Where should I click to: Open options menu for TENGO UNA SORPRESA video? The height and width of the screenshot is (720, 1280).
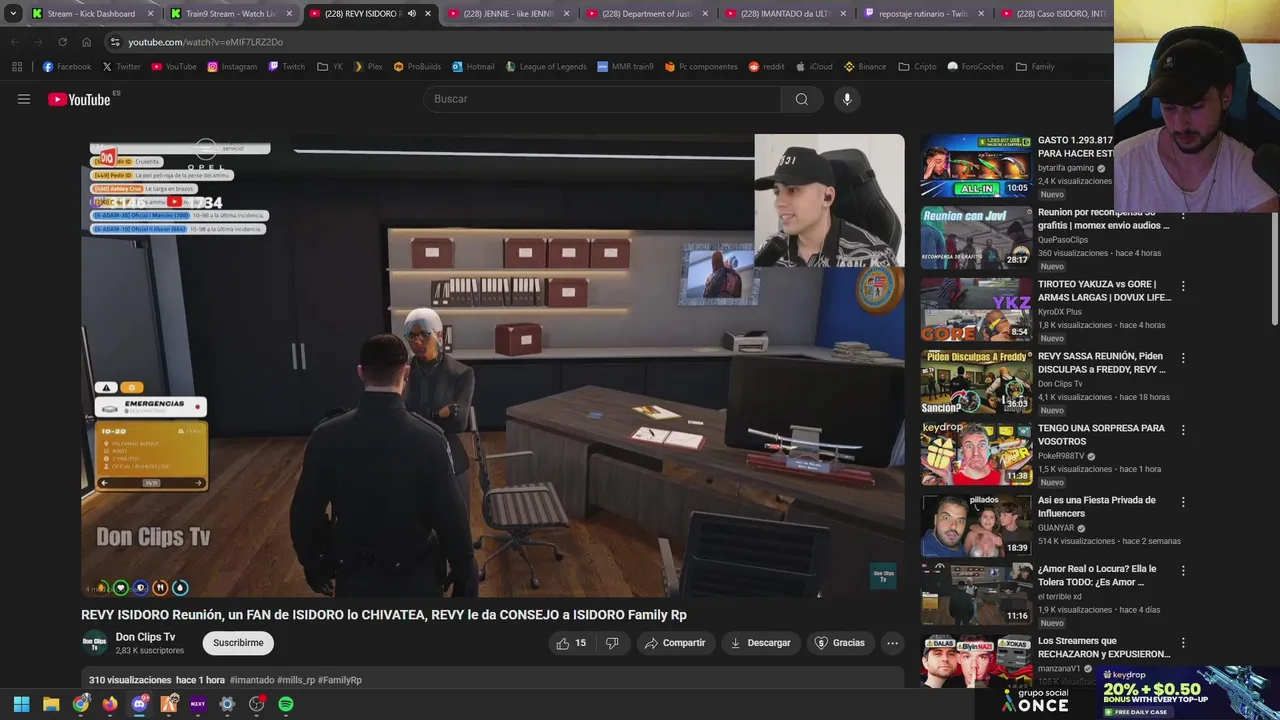[x=1183, y=430]
